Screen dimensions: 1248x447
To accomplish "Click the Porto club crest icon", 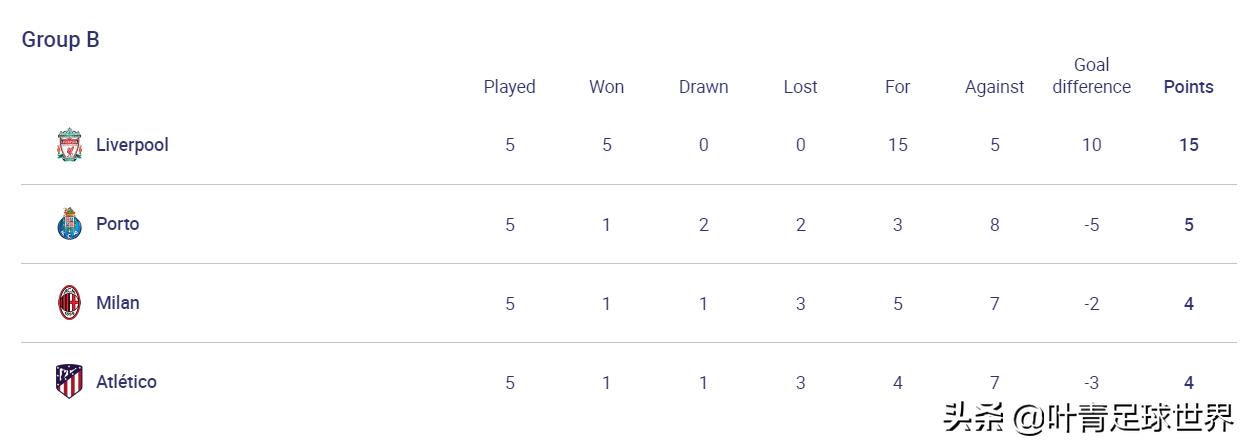I will click(69, 224).
